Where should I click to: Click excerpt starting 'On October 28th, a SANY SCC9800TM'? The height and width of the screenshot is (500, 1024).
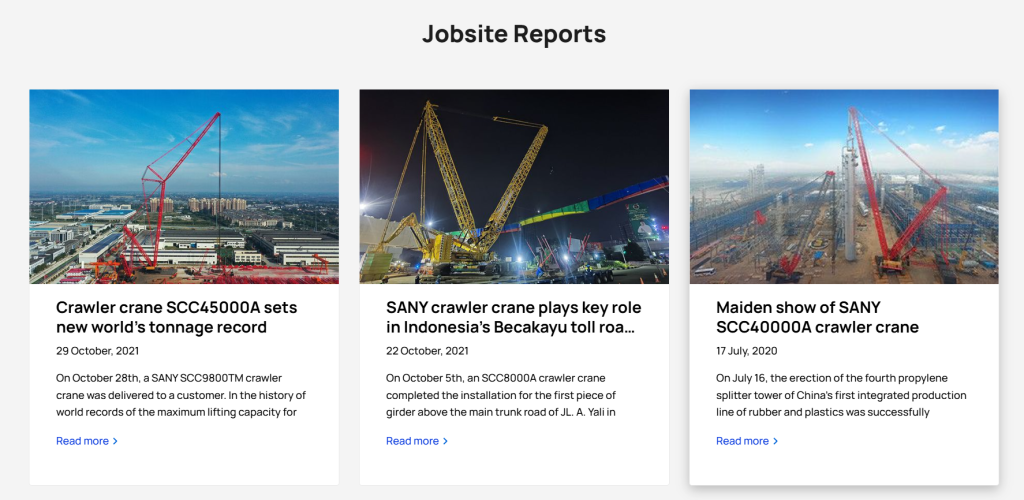pyautogui.click(x=176, y=394)
